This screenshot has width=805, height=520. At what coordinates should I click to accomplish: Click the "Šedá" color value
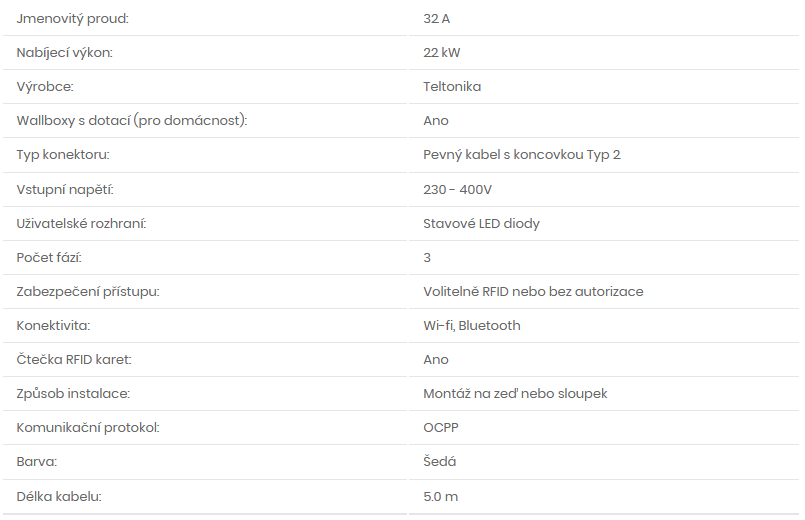point(440,462)
